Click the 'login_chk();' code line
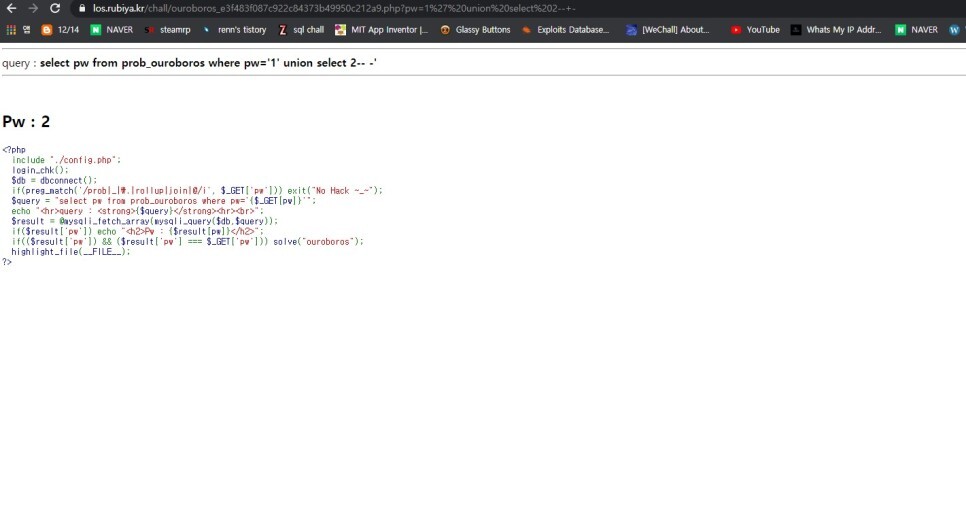 coord(40,170)
